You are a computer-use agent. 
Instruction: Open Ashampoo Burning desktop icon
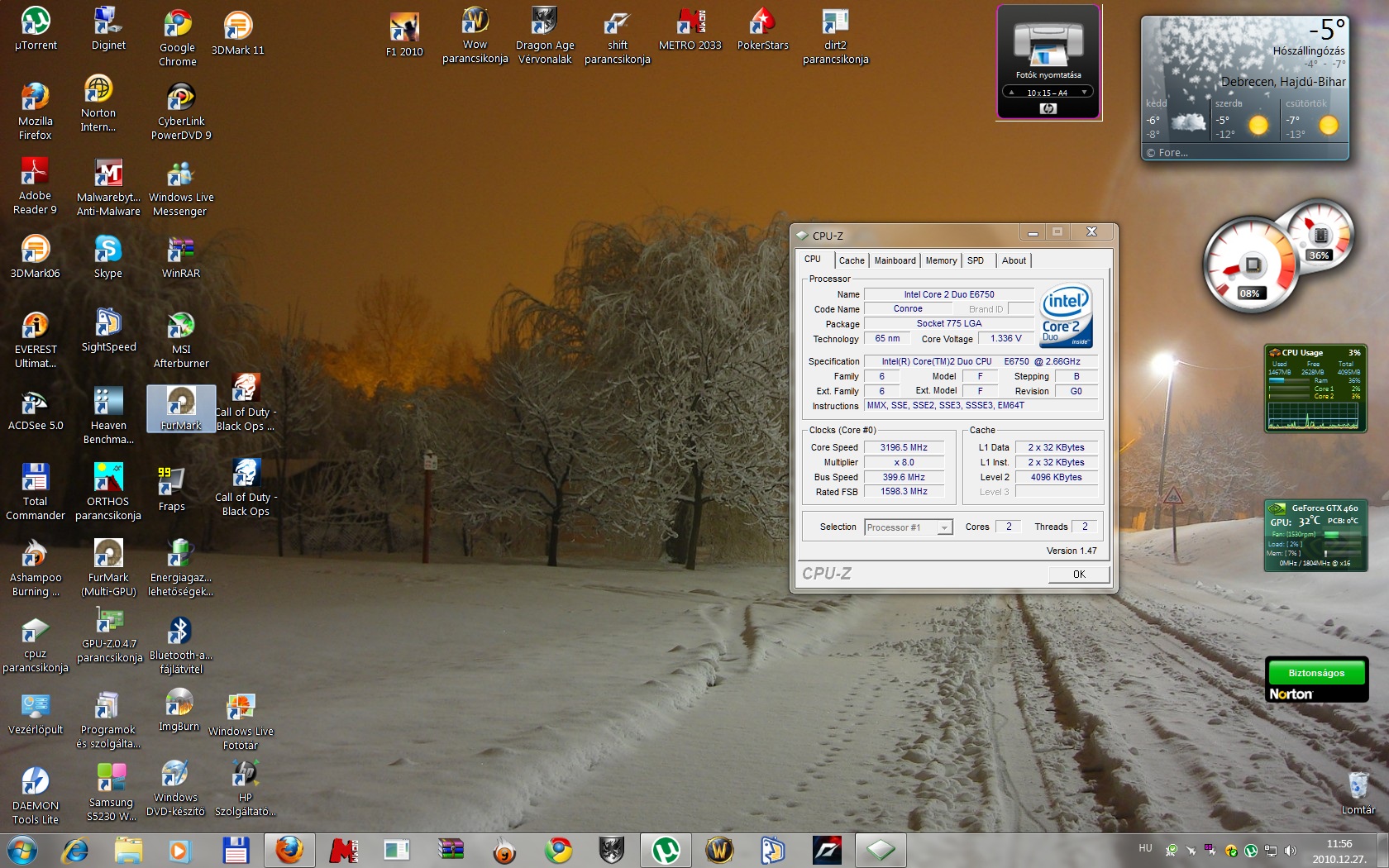35,567
